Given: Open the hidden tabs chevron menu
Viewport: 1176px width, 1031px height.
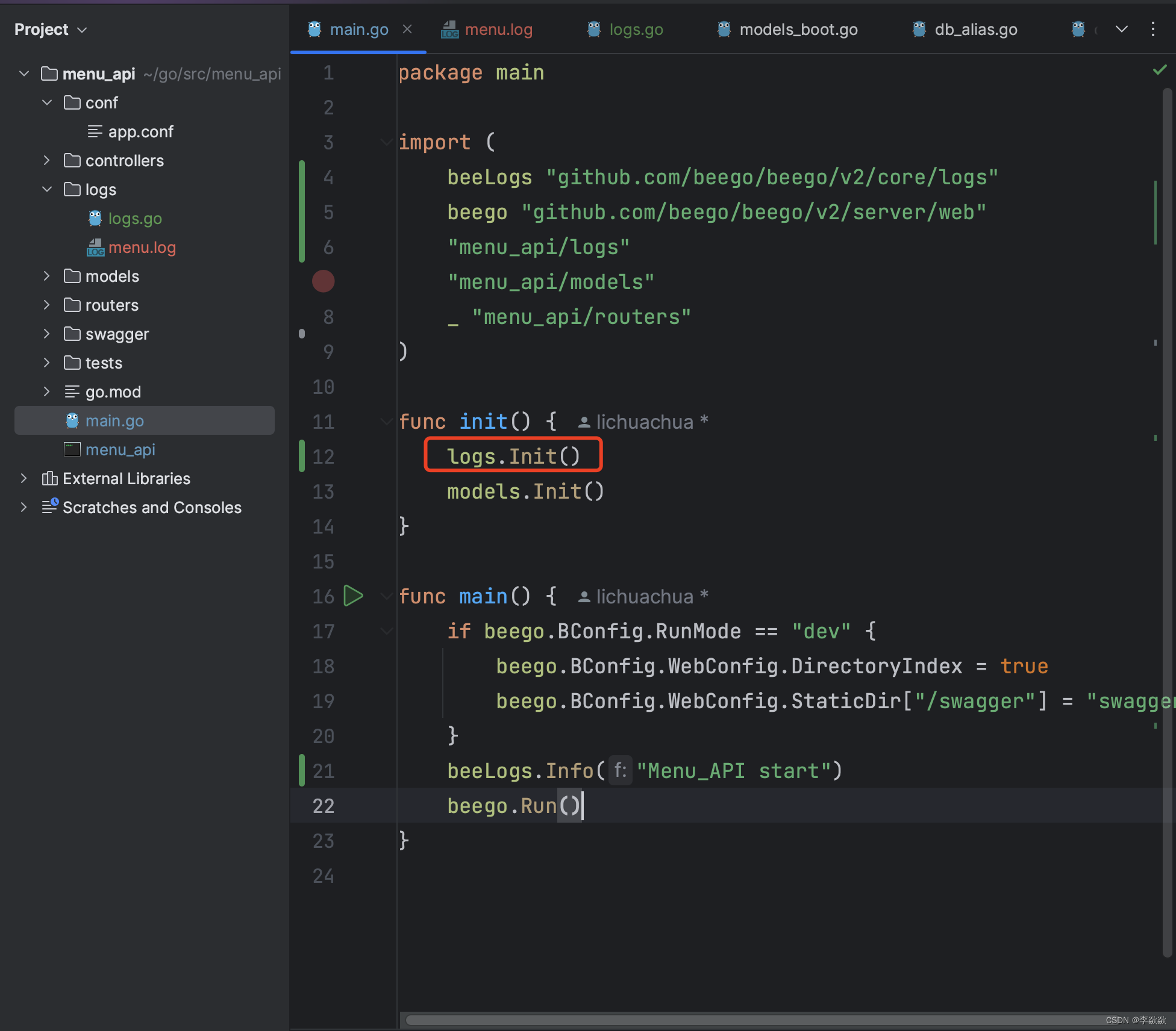Looking at the screenshot, I should click(x=1121, y=29).
